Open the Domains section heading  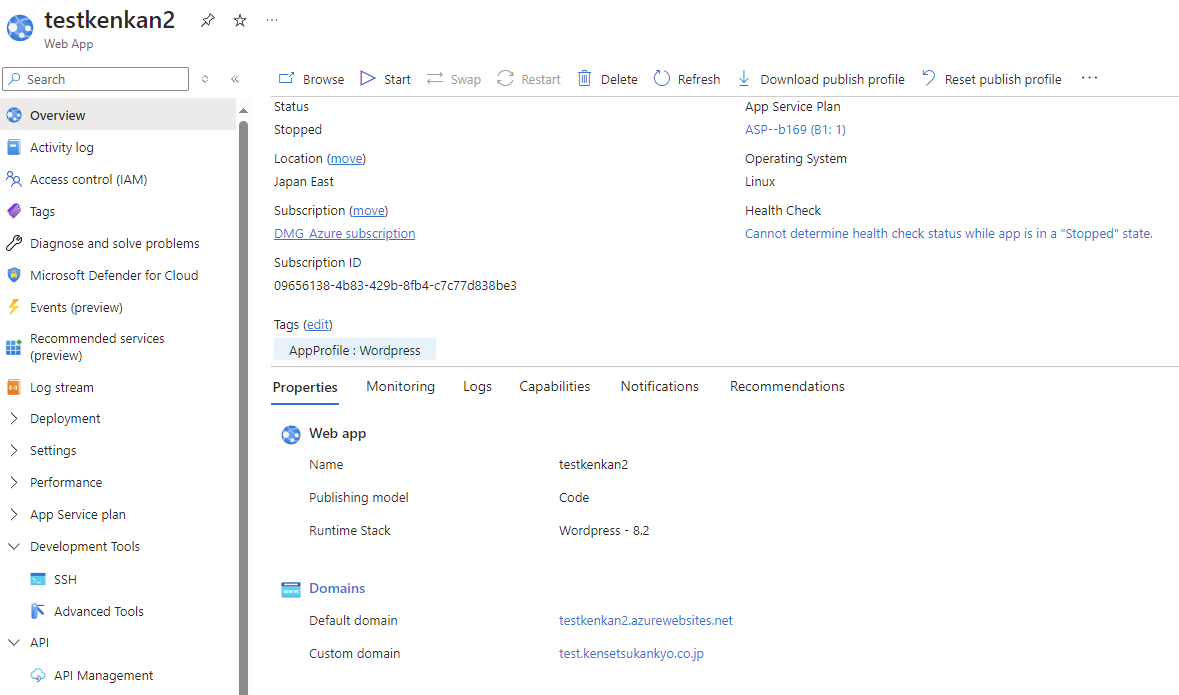pyautogui.click(x=337, y=588)
